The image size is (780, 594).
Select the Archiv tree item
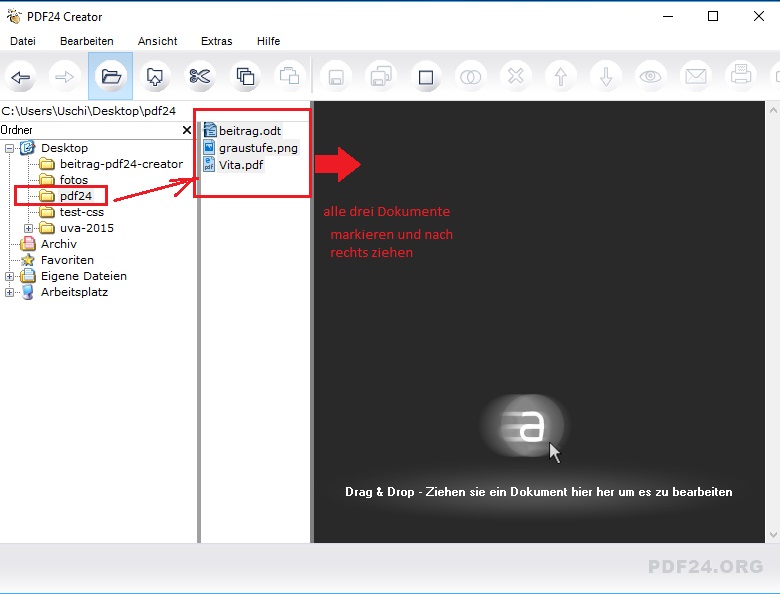click(x=59, y=244)
